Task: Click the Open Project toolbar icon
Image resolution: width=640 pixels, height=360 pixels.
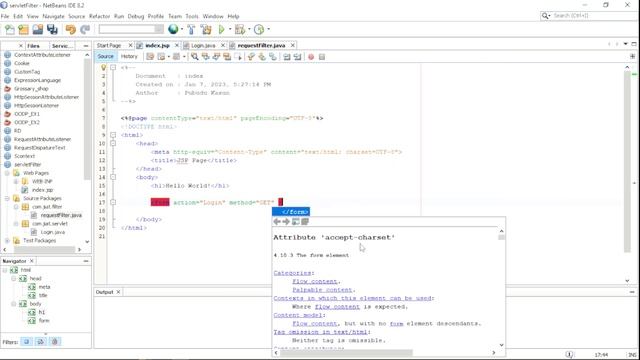Action: (x=38, y=29)
